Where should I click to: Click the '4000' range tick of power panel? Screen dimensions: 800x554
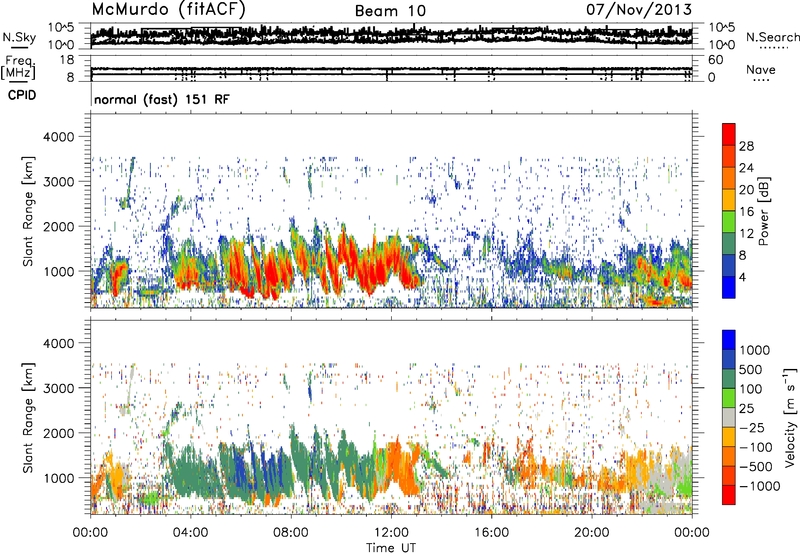point(58,137)
